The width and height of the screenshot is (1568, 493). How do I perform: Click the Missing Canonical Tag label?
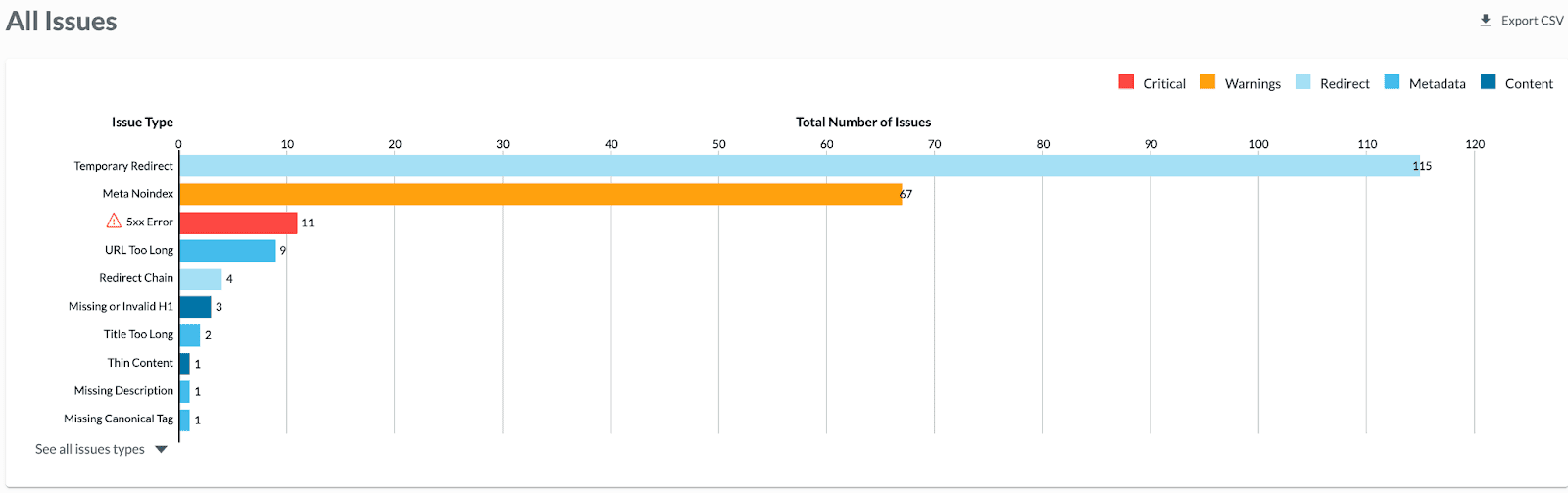119,419
